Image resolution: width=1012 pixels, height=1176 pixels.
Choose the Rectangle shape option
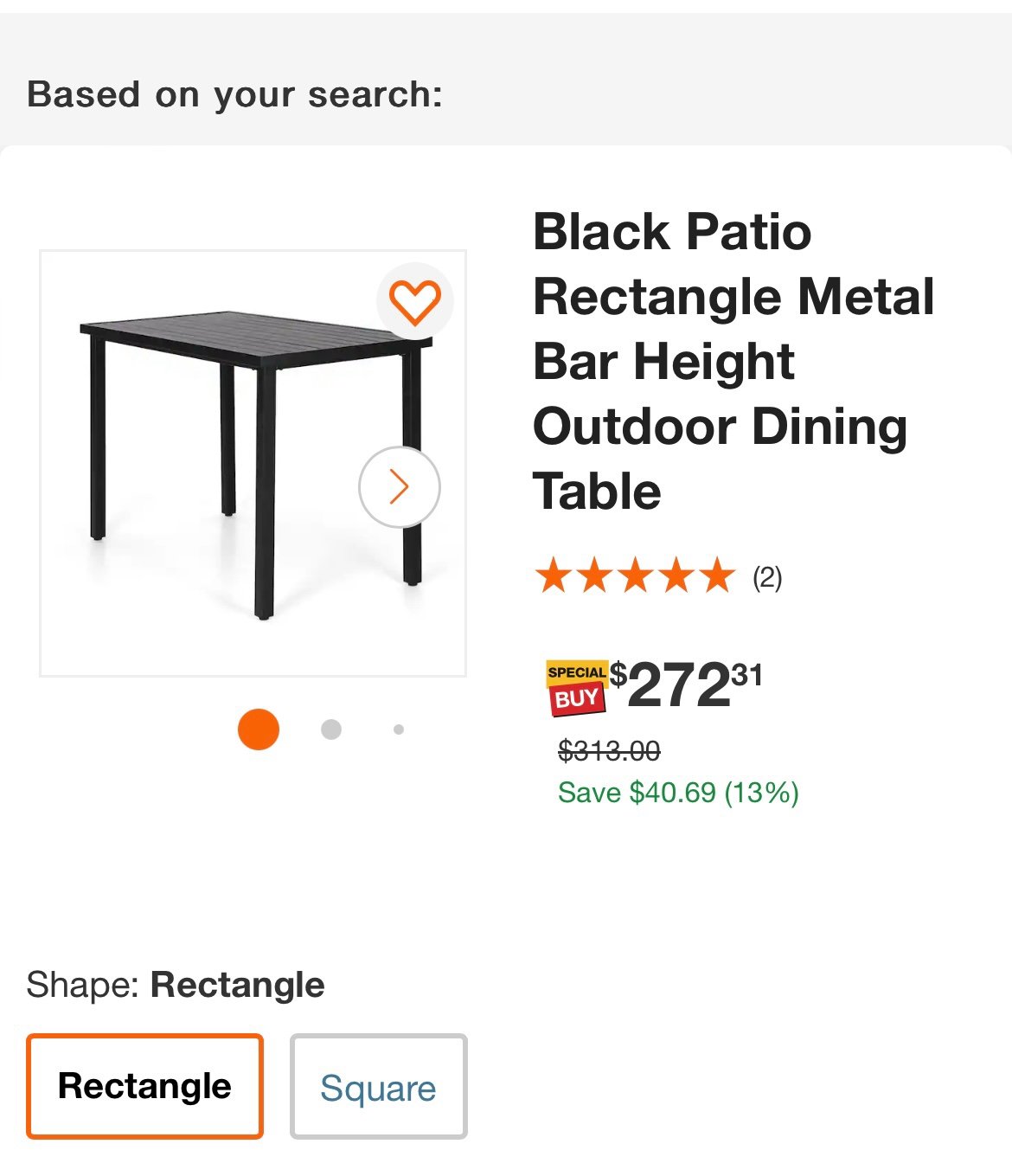144,1086
